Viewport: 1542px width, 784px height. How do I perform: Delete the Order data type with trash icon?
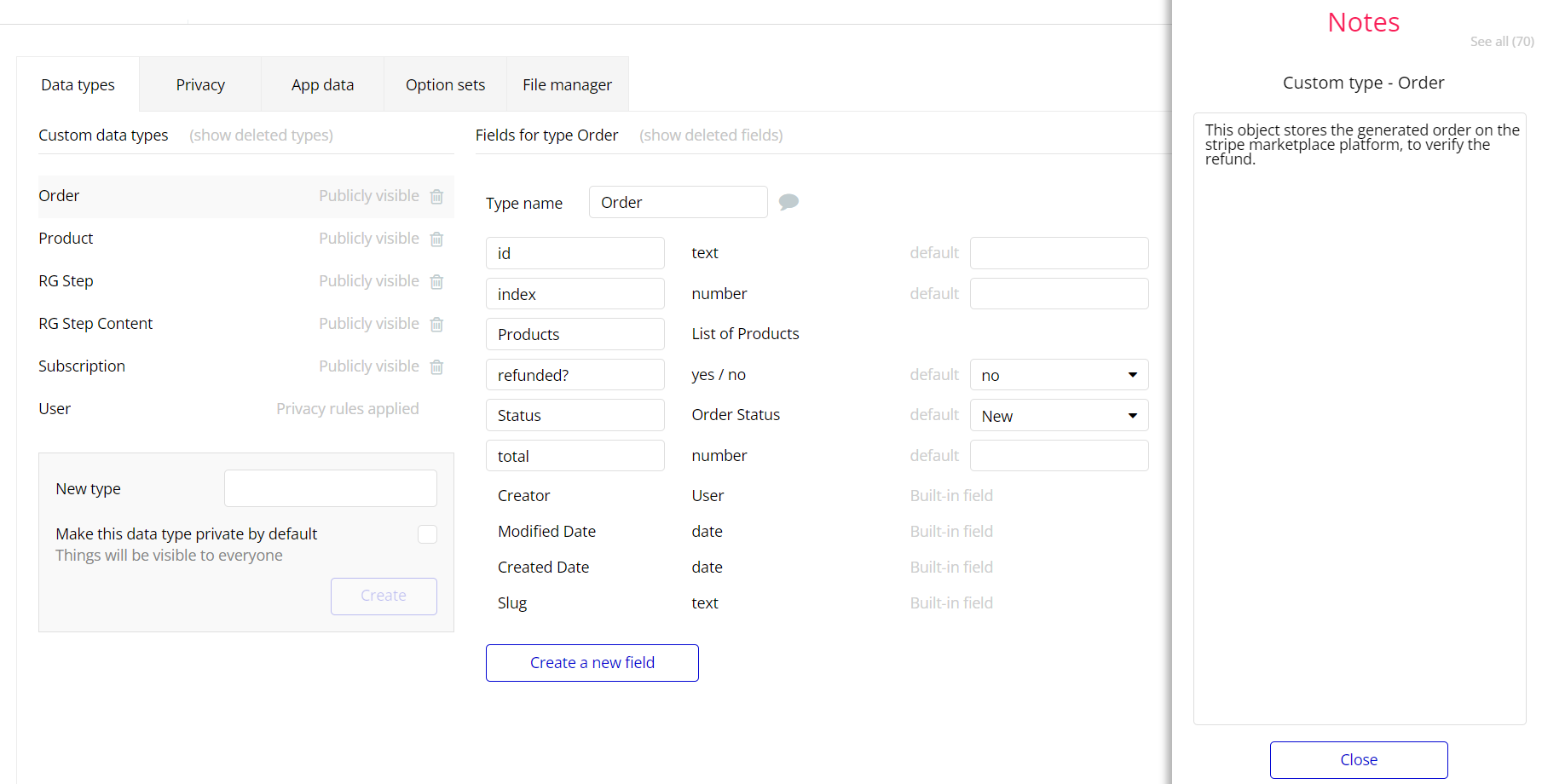pyautogui.click(x=436, y=197)
